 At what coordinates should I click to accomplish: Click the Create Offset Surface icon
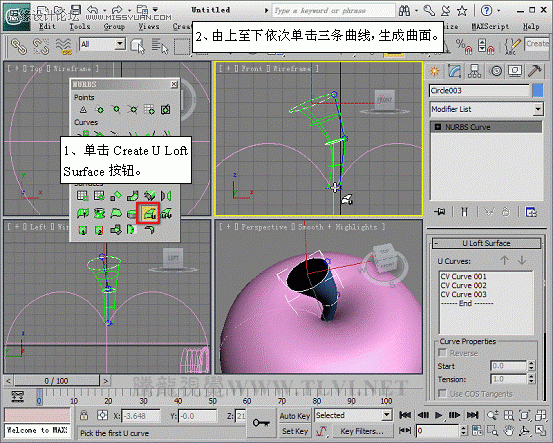(x=149, y=195)
